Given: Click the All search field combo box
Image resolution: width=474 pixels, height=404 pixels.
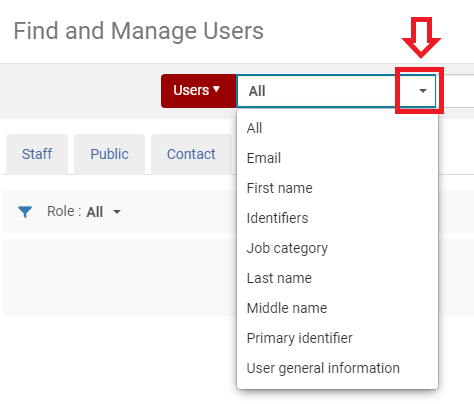Looking at the screenshot, I should pyautogui.click(x=336, y=91).
